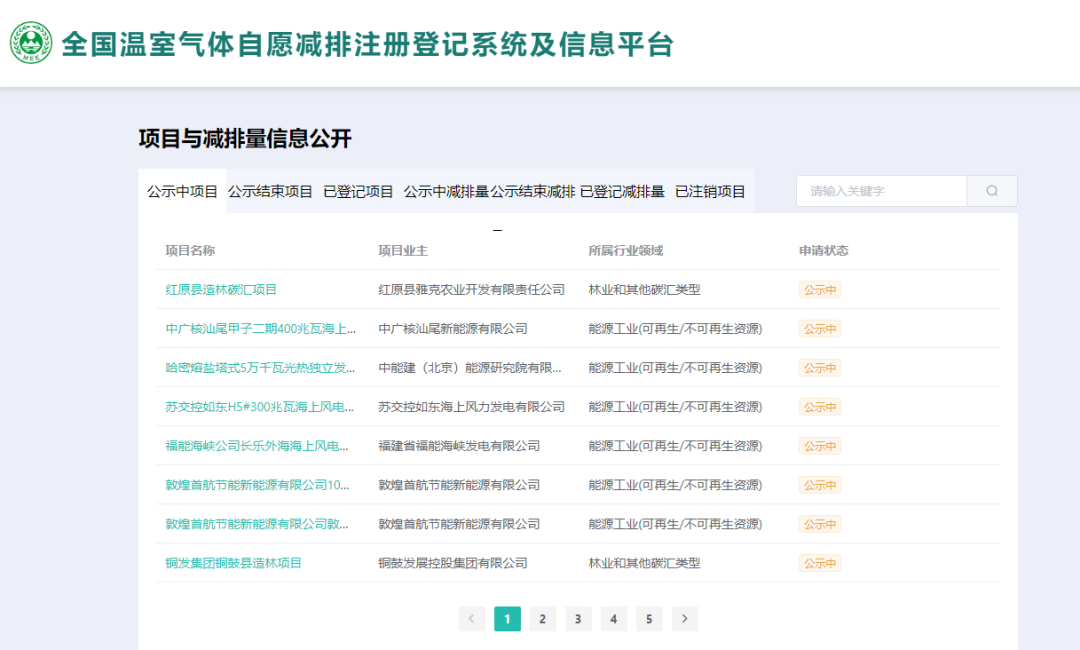This screenshot has height=650, width=1080.
Task: Jump to page 5 of results
Action: tap(648, 619)
